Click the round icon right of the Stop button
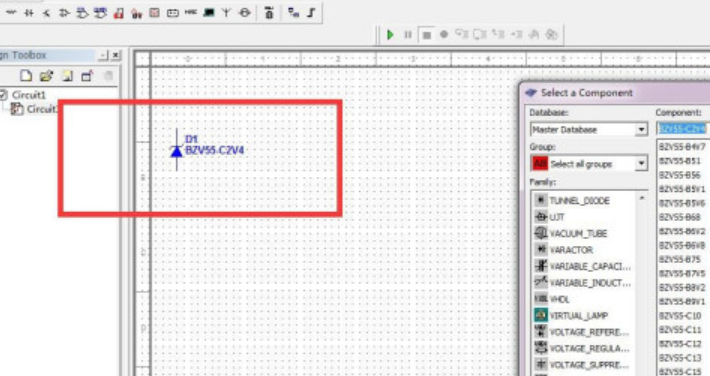710x376 pixels. point(444,34)
